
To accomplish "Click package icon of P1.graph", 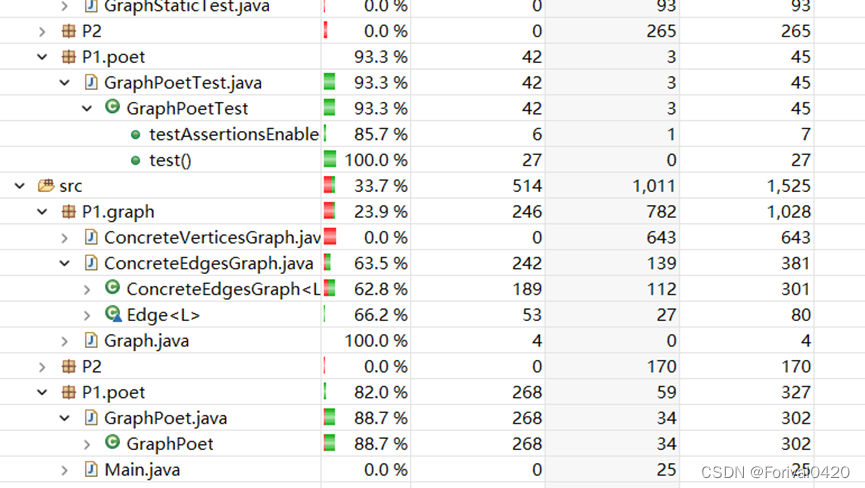I will [69, 212].
